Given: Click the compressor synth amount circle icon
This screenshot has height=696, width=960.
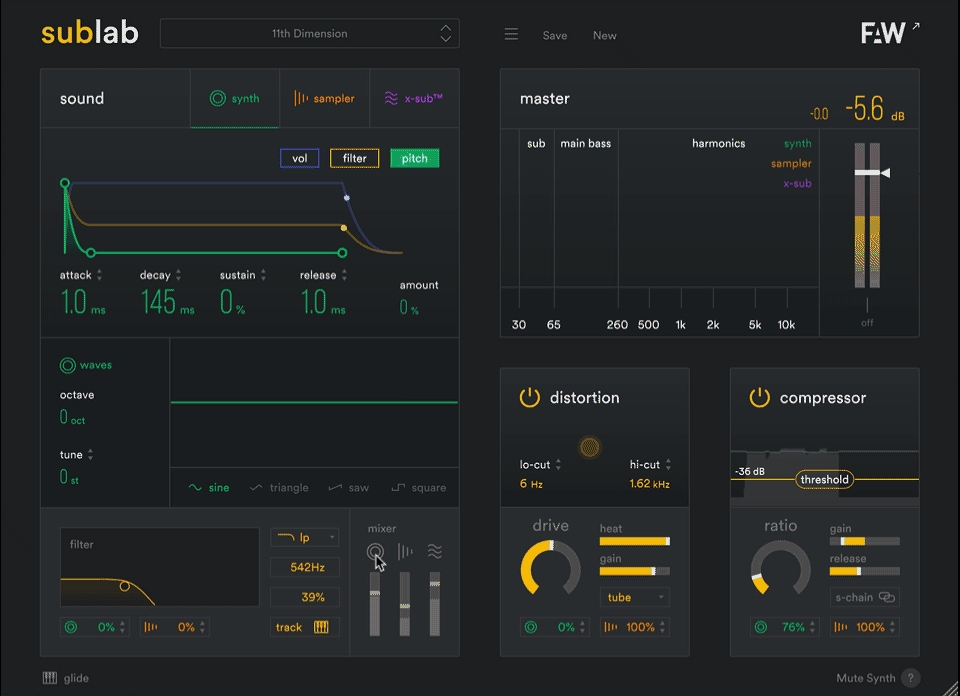Looking at the screenshot, I should [x=760, y=627].
